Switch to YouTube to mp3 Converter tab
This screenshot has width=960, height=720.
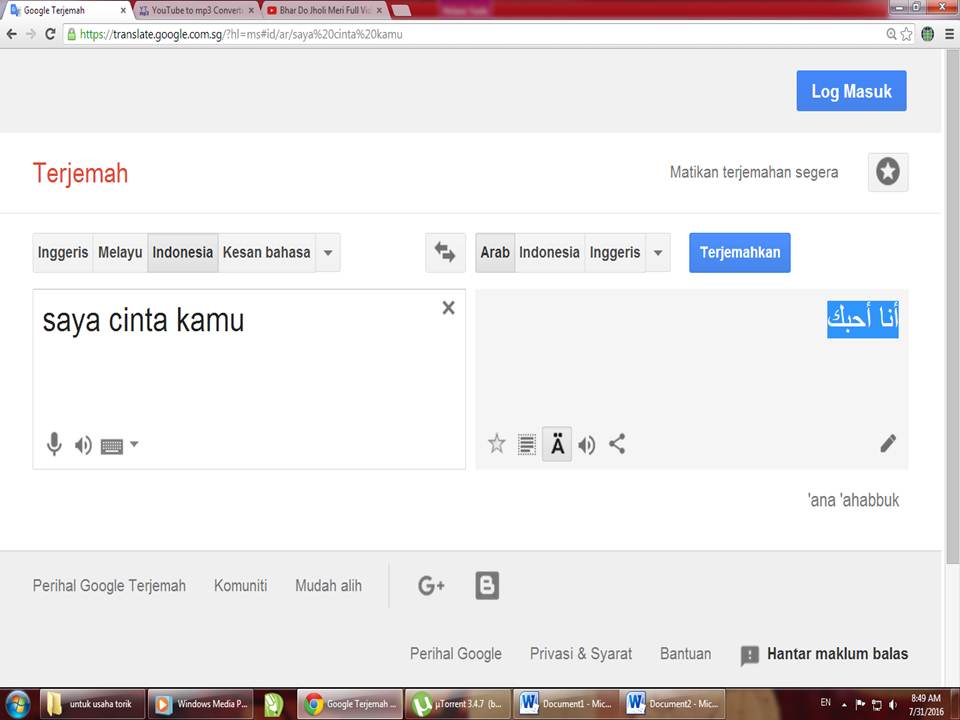click(x=195, y=10)
